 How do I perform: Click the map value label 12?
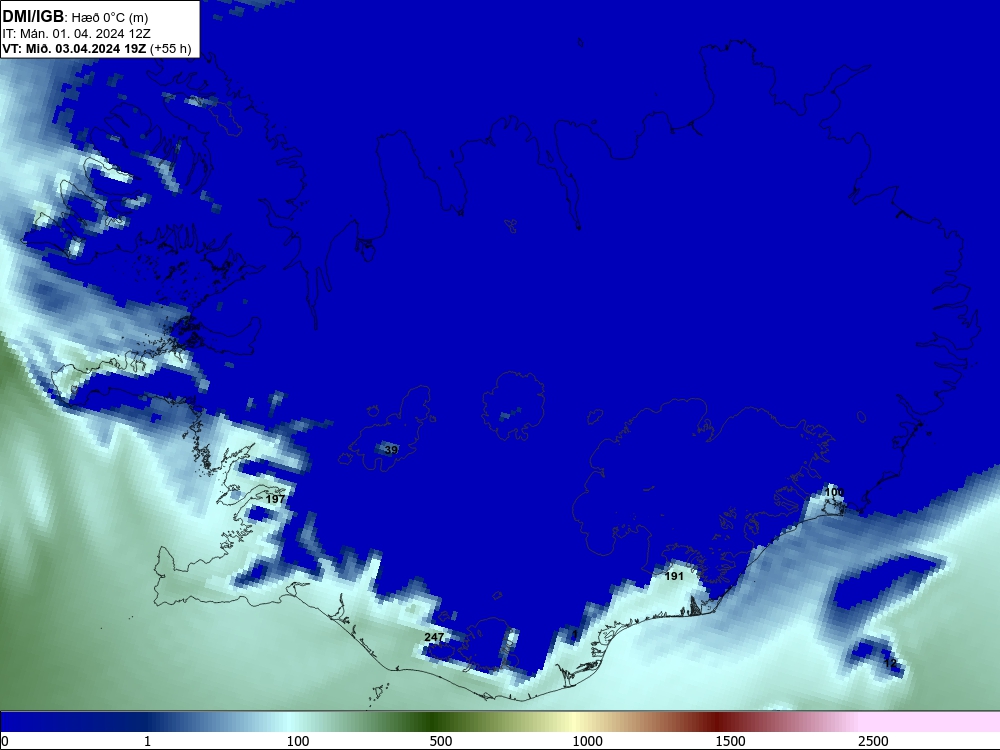pos(890,663)
